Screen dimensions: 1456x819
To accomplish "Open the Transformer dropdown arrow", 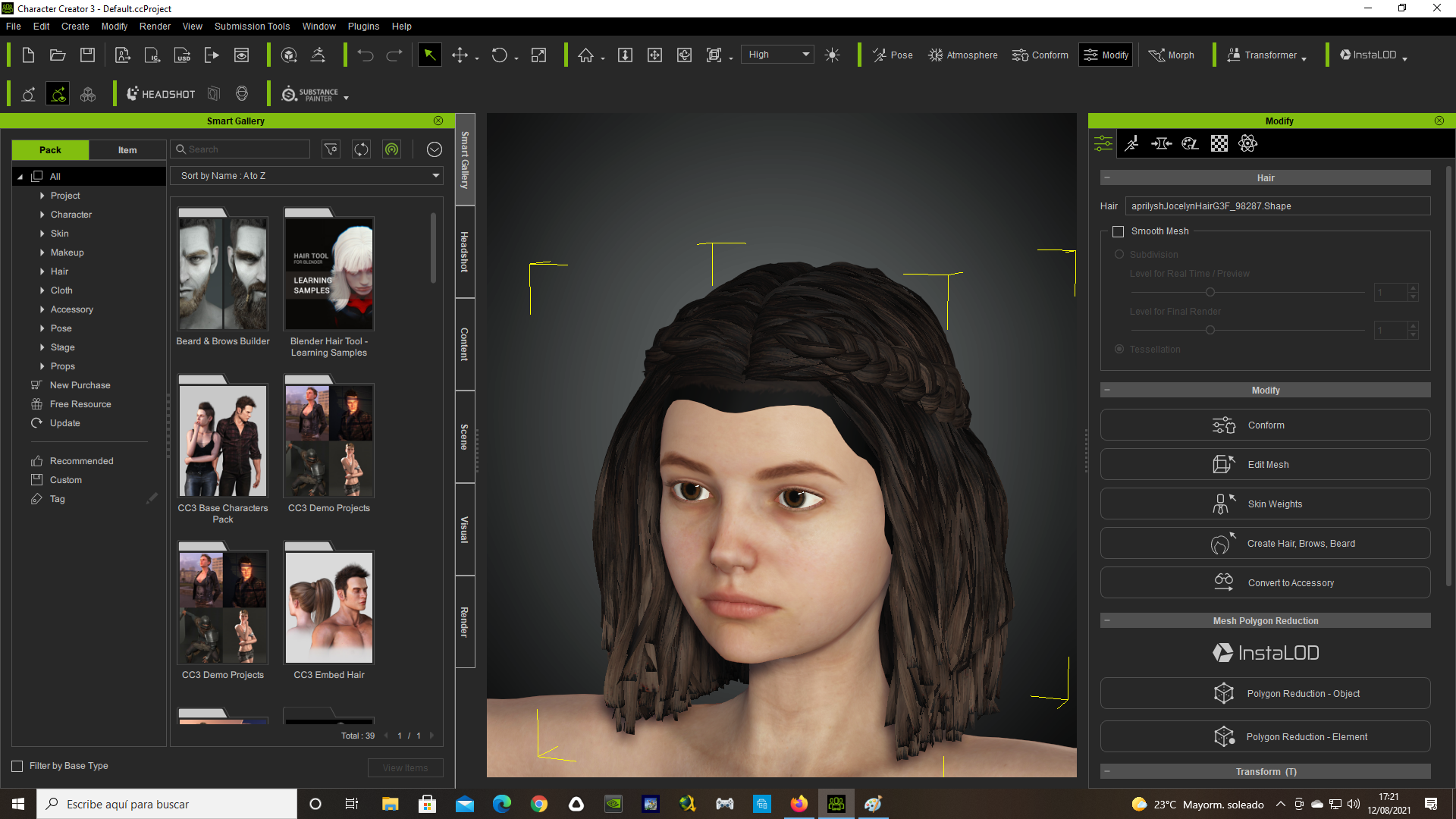I will pos(1304,58).
